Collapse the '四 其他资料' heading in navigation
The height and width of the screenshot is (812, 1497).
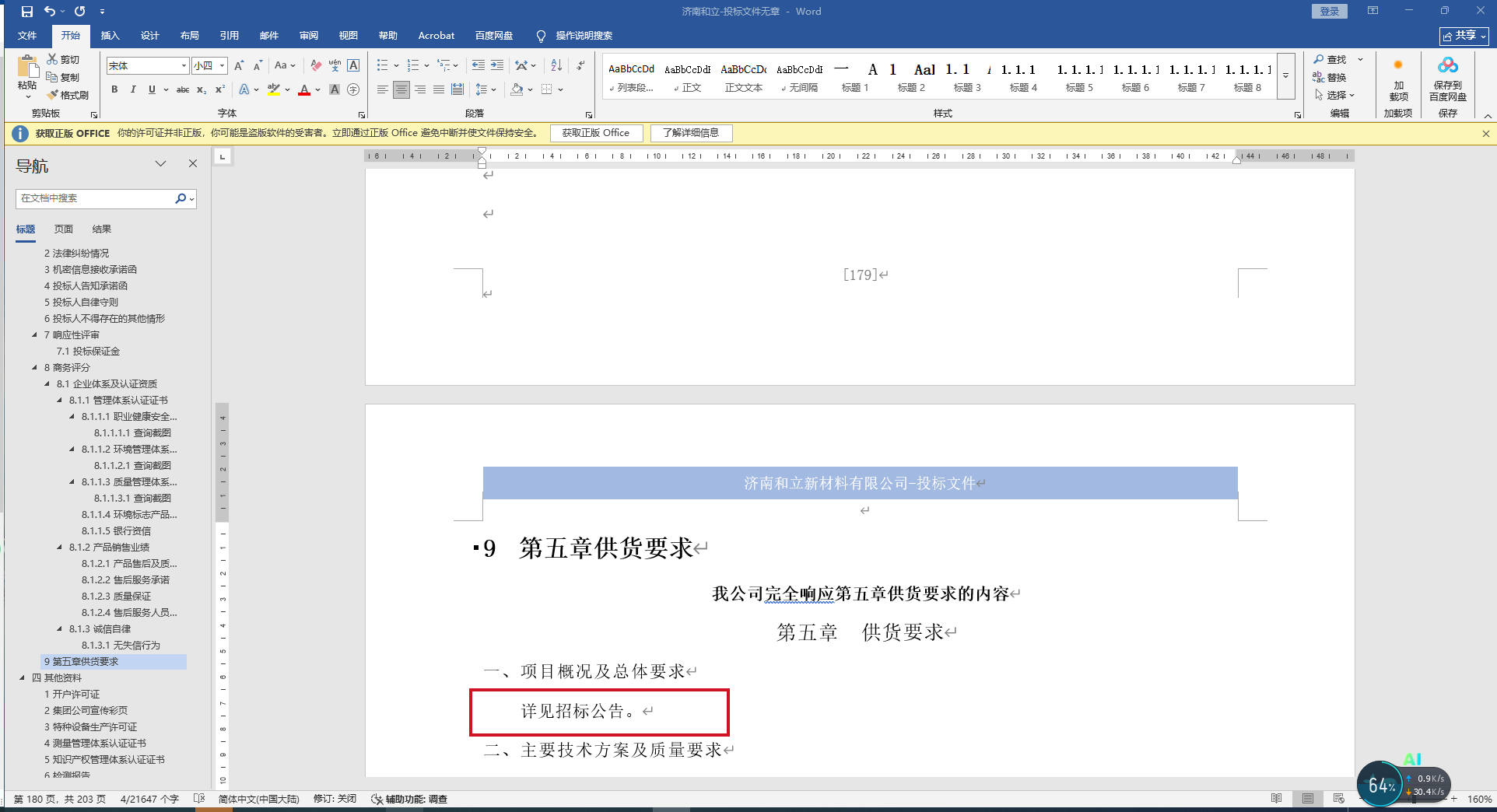click(22, 677)
